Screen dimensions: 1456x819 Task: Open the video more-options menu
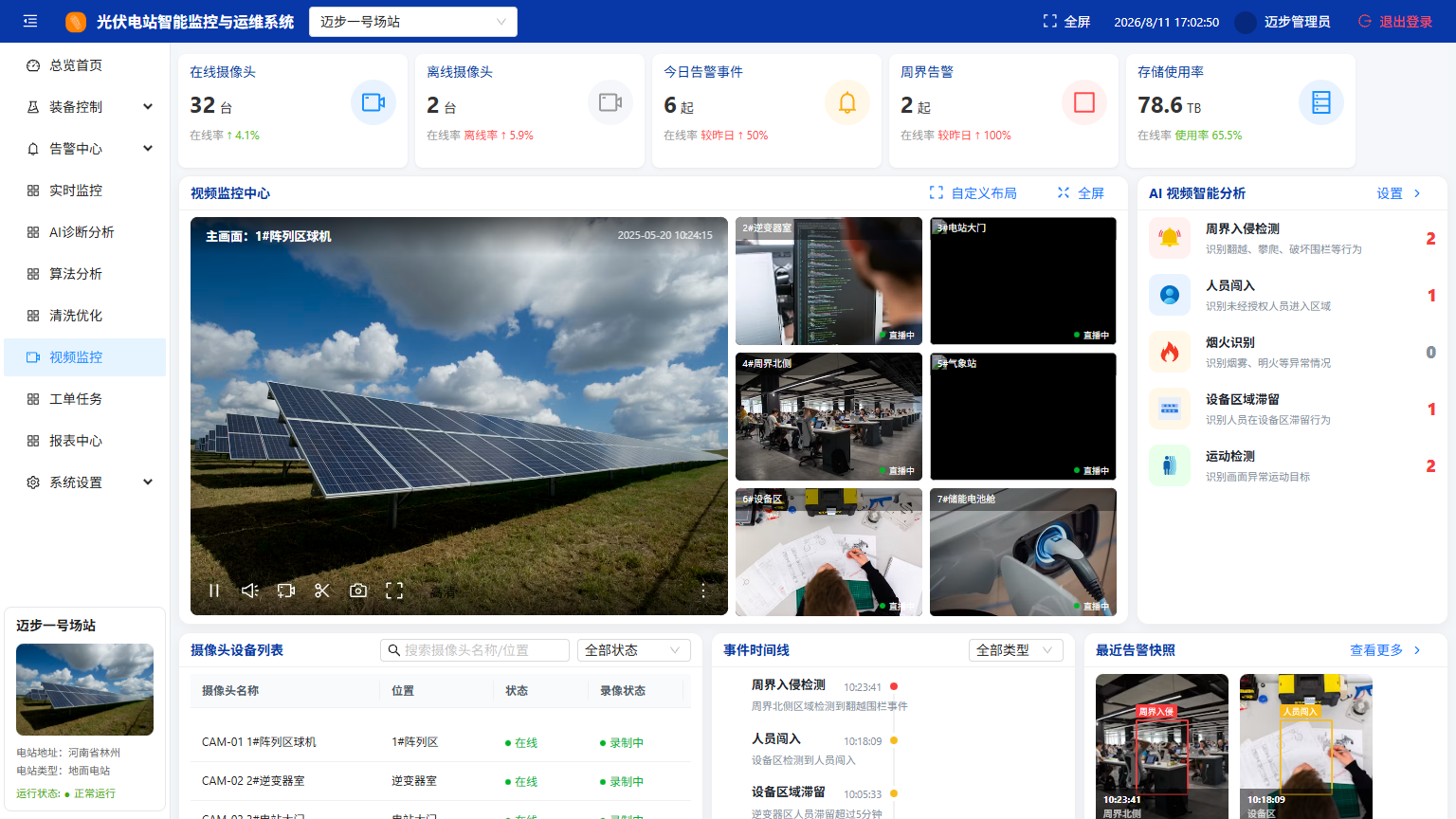(x=703, y=591)
